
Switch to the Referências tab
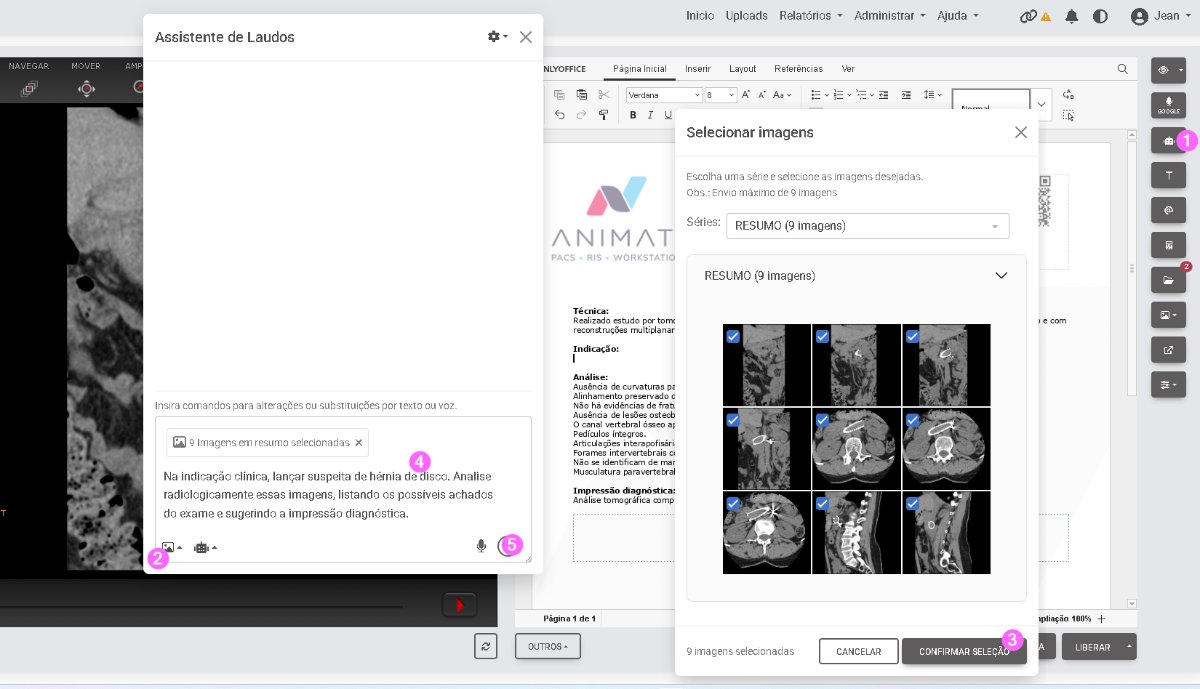798,69
